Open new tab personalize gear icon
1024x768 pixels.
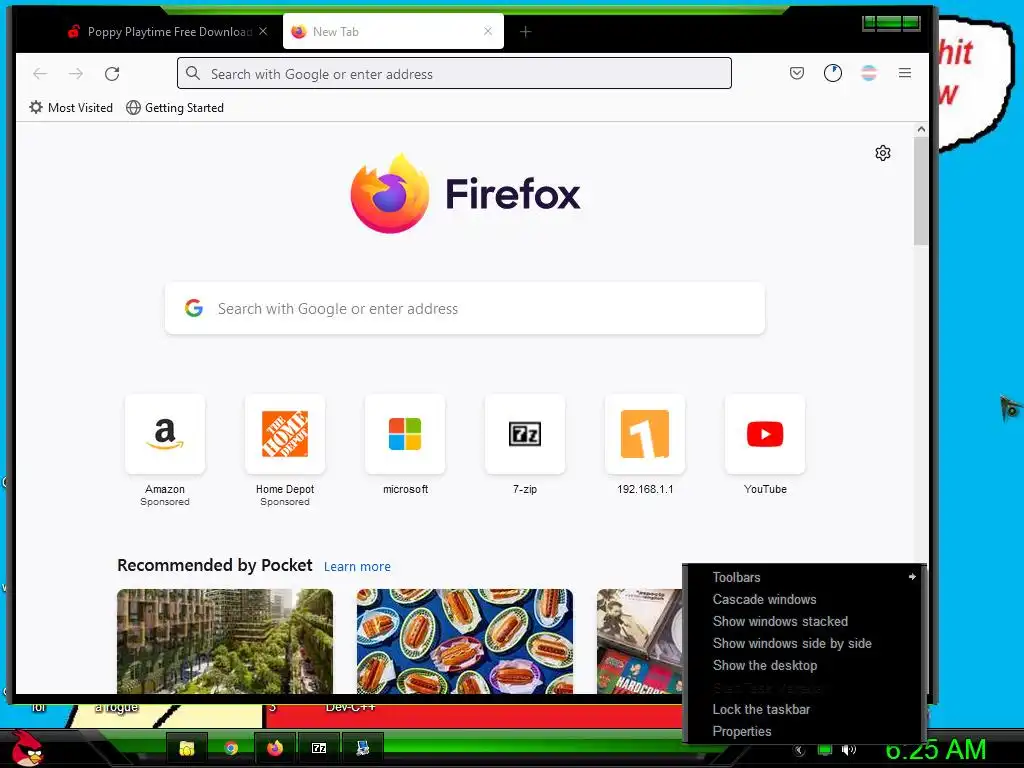pos(883,153)
